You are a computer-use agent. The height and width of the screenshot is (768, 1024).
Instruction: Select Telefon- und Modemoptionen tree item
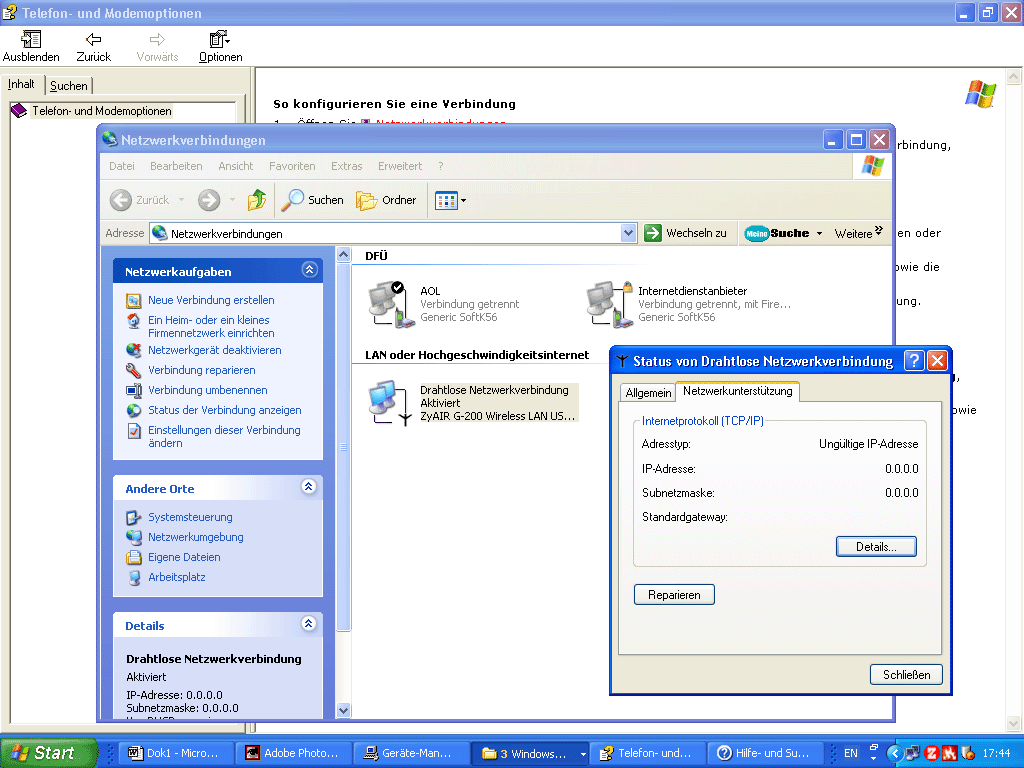coord(102,111)
